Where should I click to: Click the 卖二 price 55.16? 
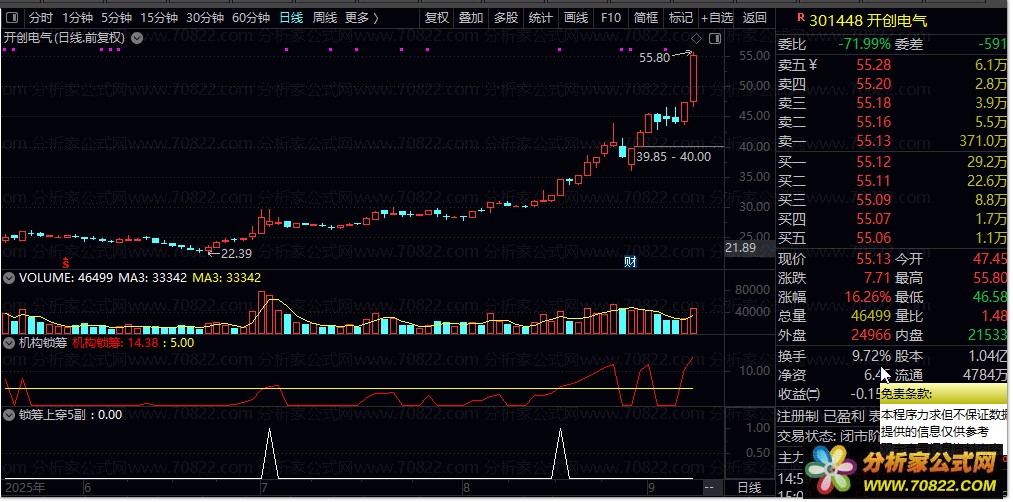[873, 121]
